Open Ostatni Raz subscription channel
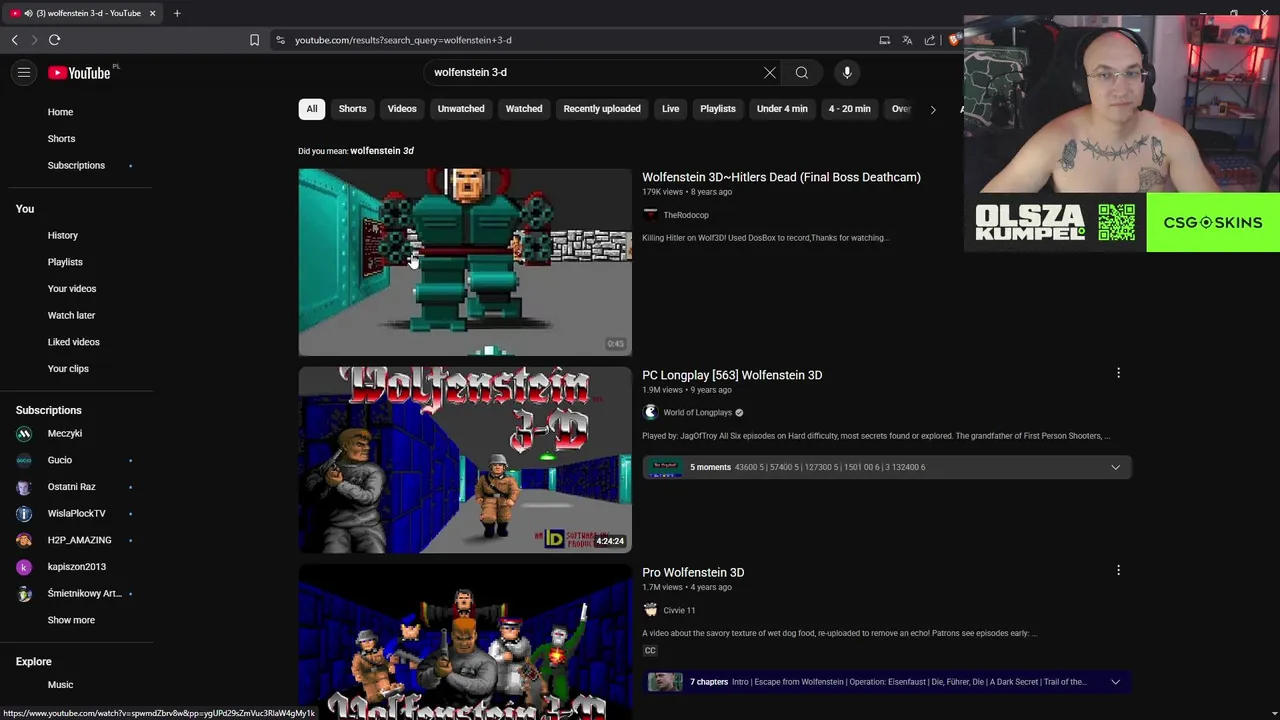The image size is (1280, 720). [70, 487]
